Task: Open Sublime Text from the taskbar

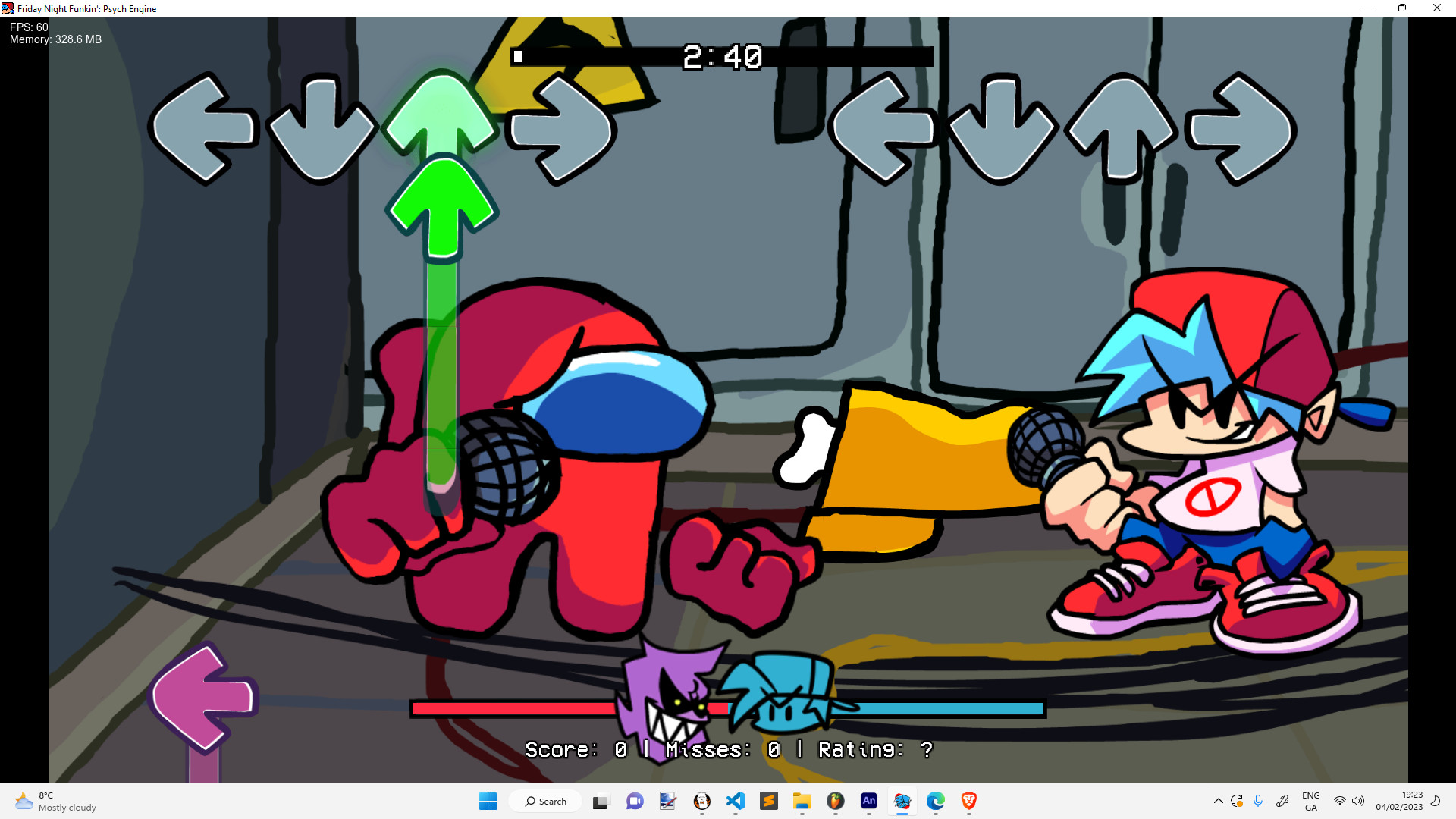Action: coord(769,802)
